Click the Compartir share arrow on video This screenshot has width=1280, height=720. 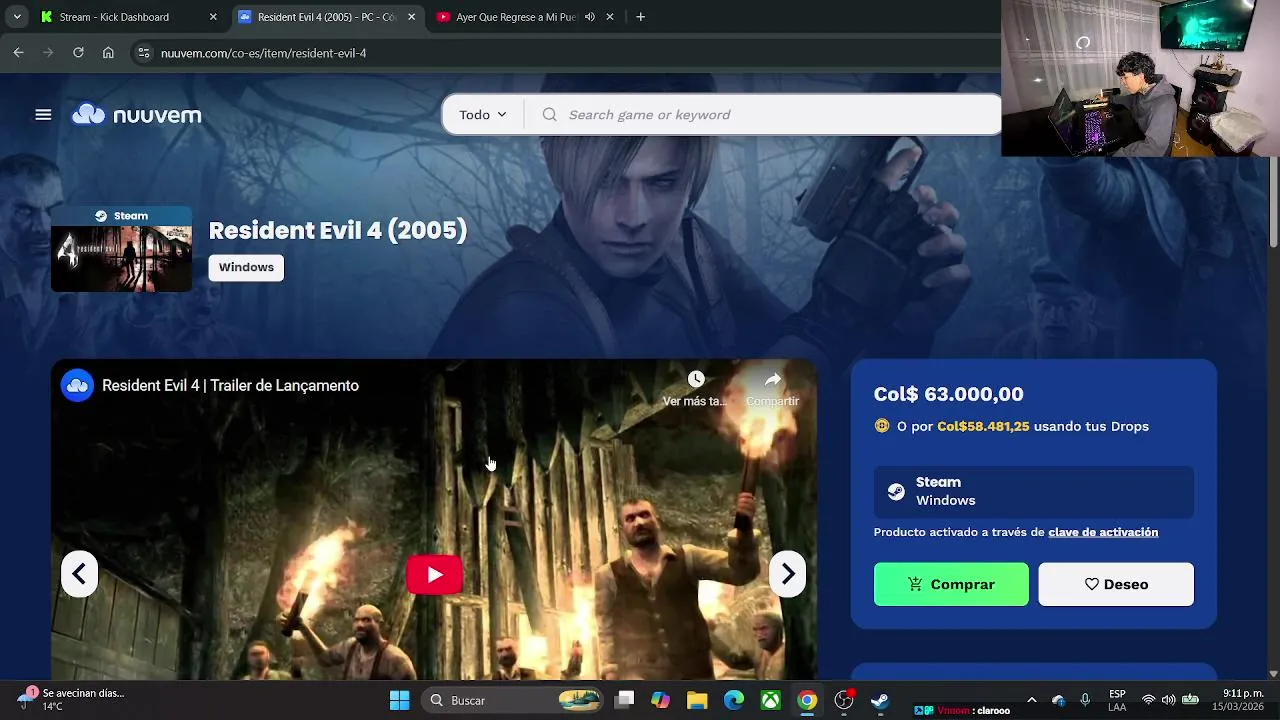pos(773,379)
